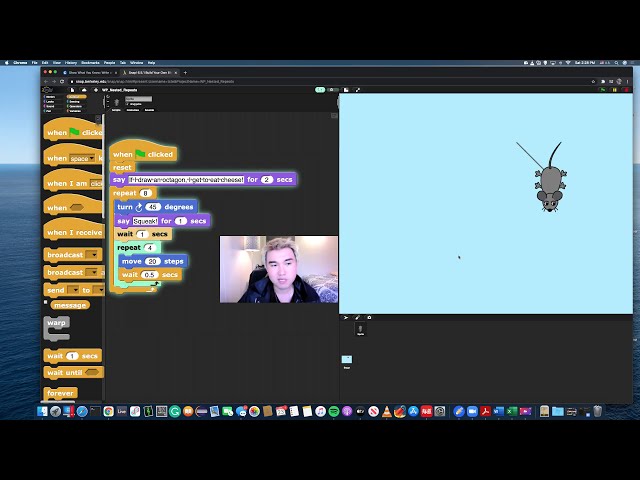Viewport: 640px width, 480px height.
Task: Open the Chrome new tab plus button
Action: (x=185, y=73)
